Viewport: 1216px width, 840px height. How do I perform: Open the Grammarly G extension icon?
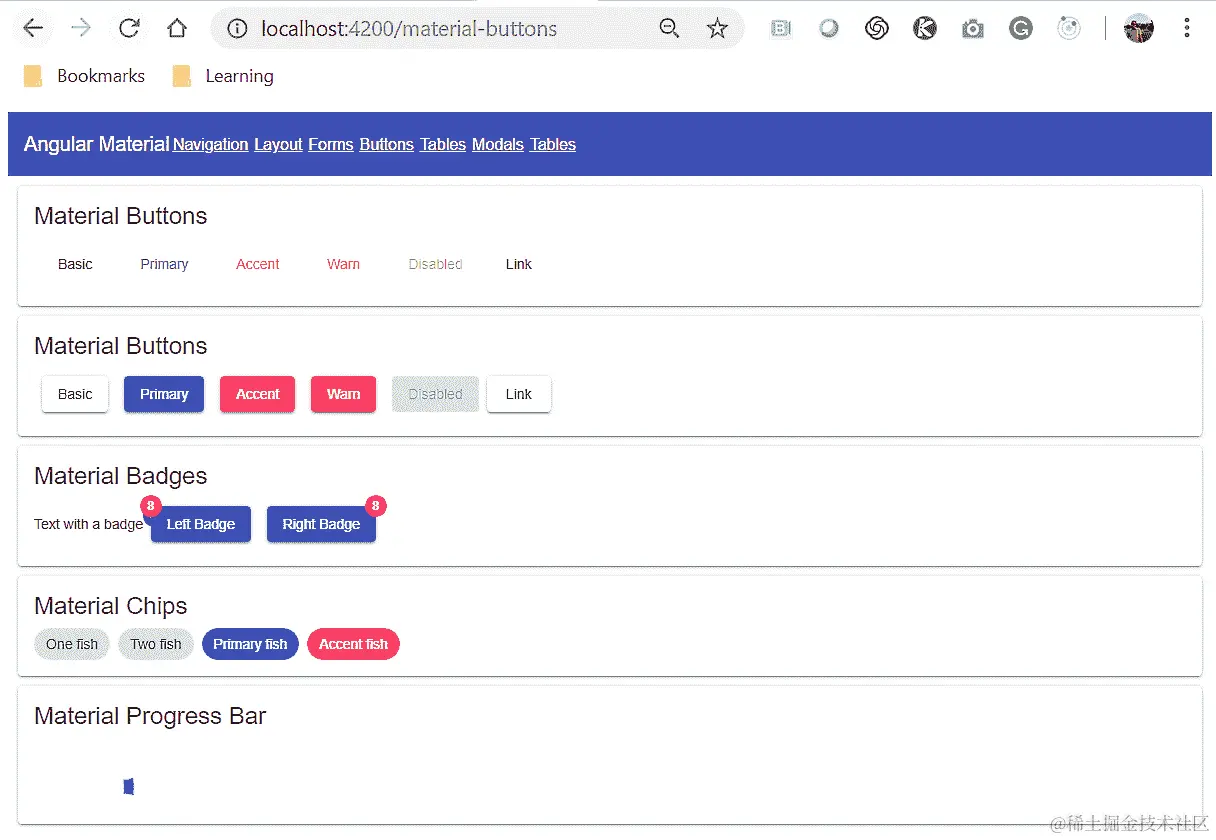pyautogui.click(x=1021, y=29)
